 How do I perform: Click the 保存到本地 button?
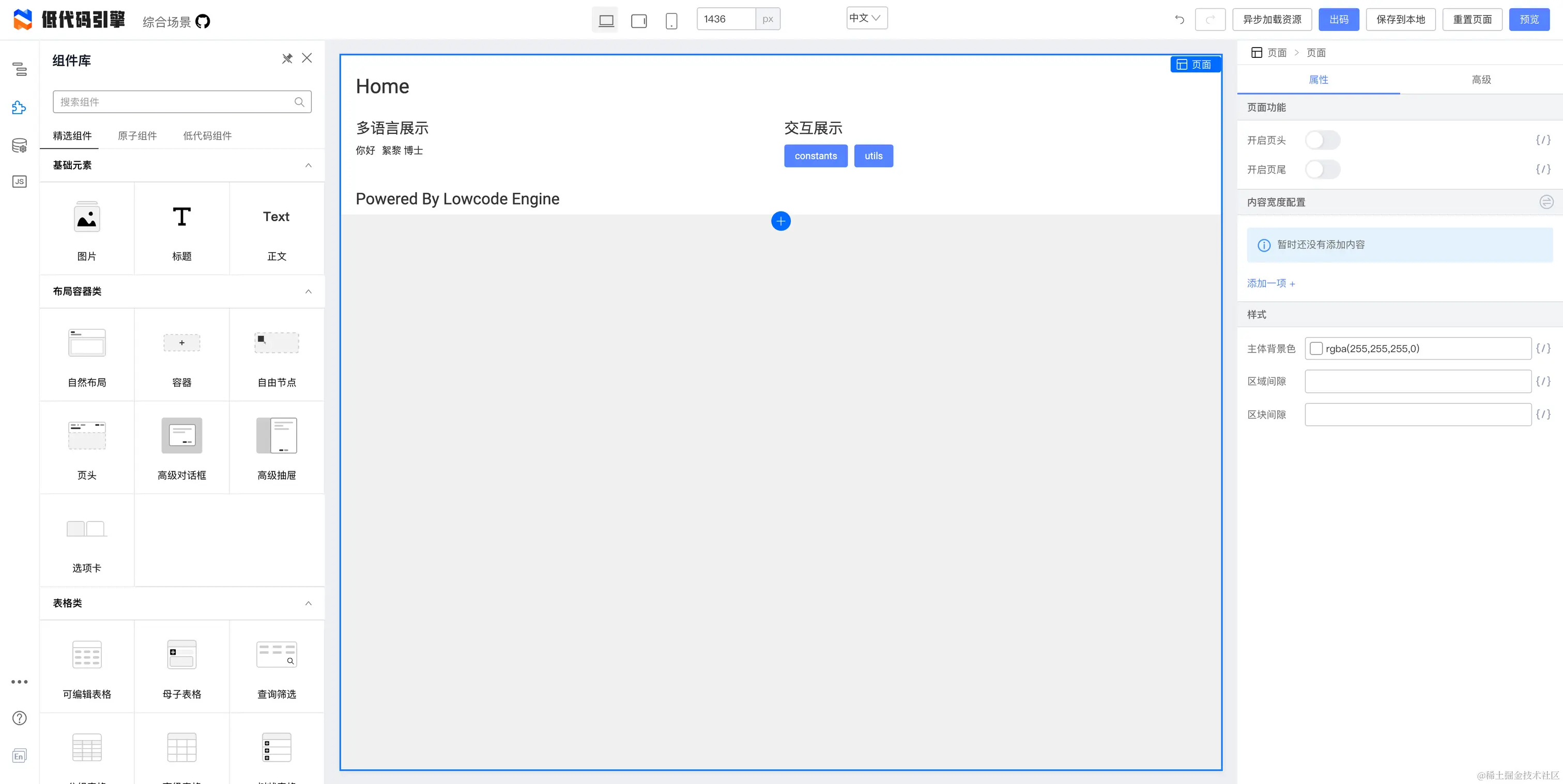1400,20
